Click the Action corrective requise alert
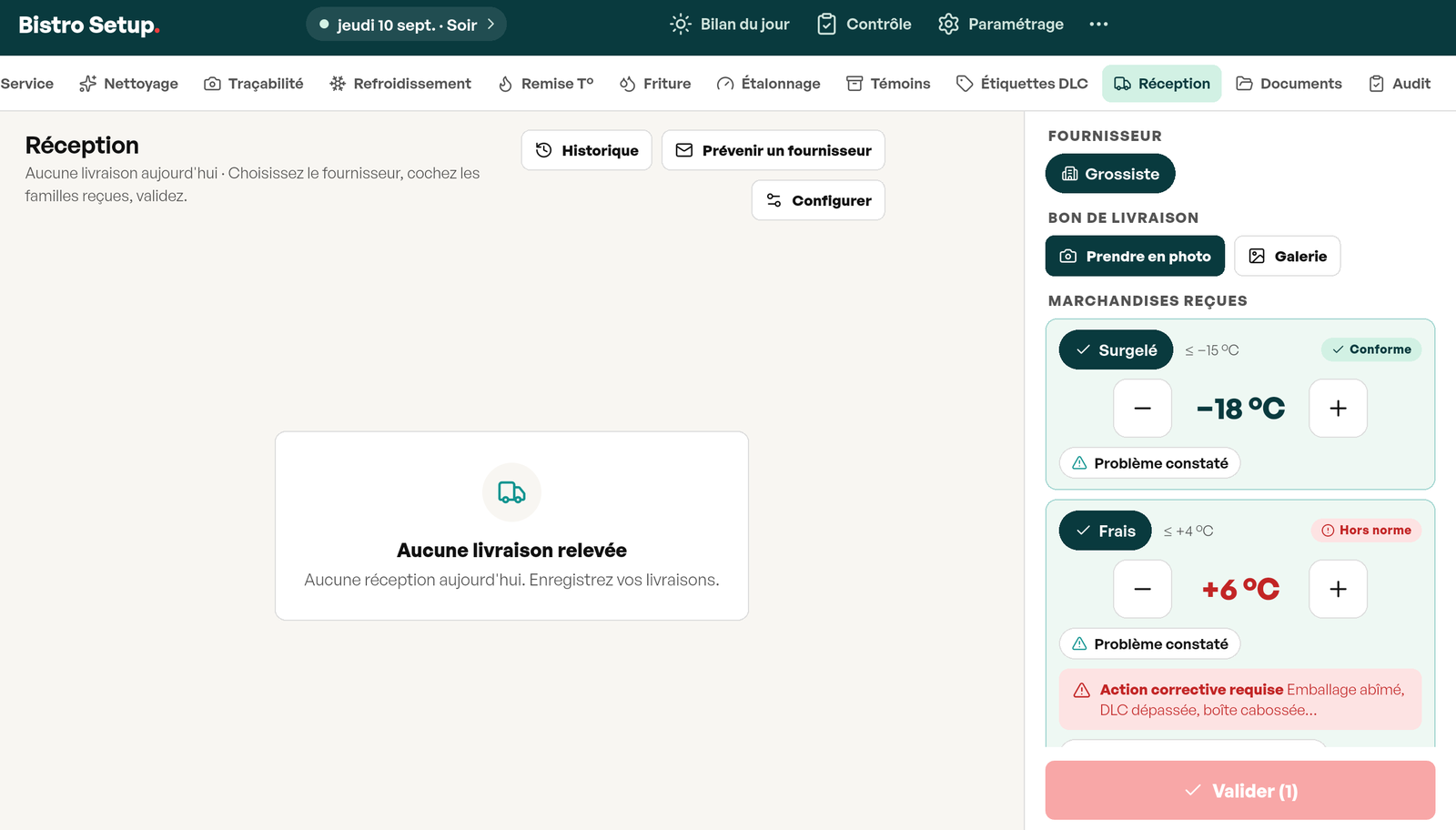This screenshot has height=830, width=1456. click(x=1240, y=700)
